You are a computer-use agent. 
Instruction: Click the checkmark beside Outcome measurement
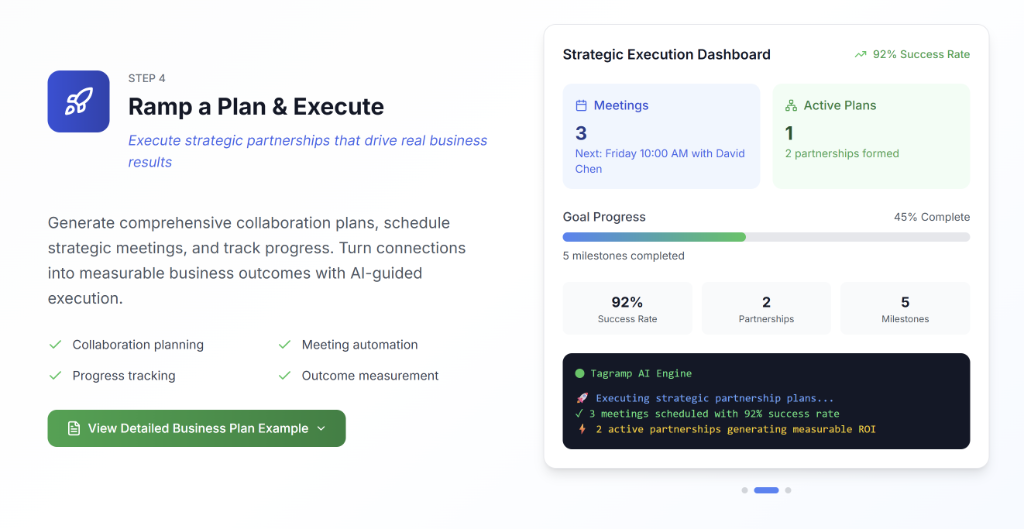(x=284, y=376)
